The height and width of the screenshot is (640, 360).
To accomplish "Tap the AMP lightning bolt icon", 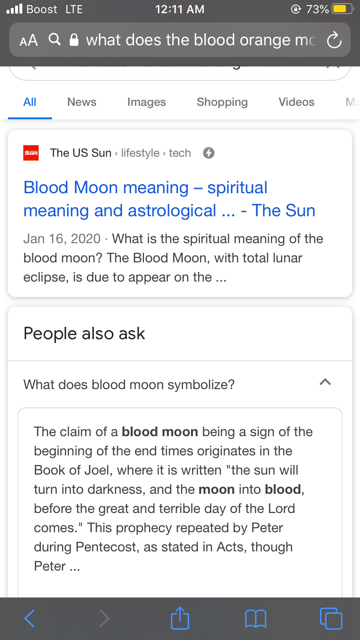I will point(209,153).
